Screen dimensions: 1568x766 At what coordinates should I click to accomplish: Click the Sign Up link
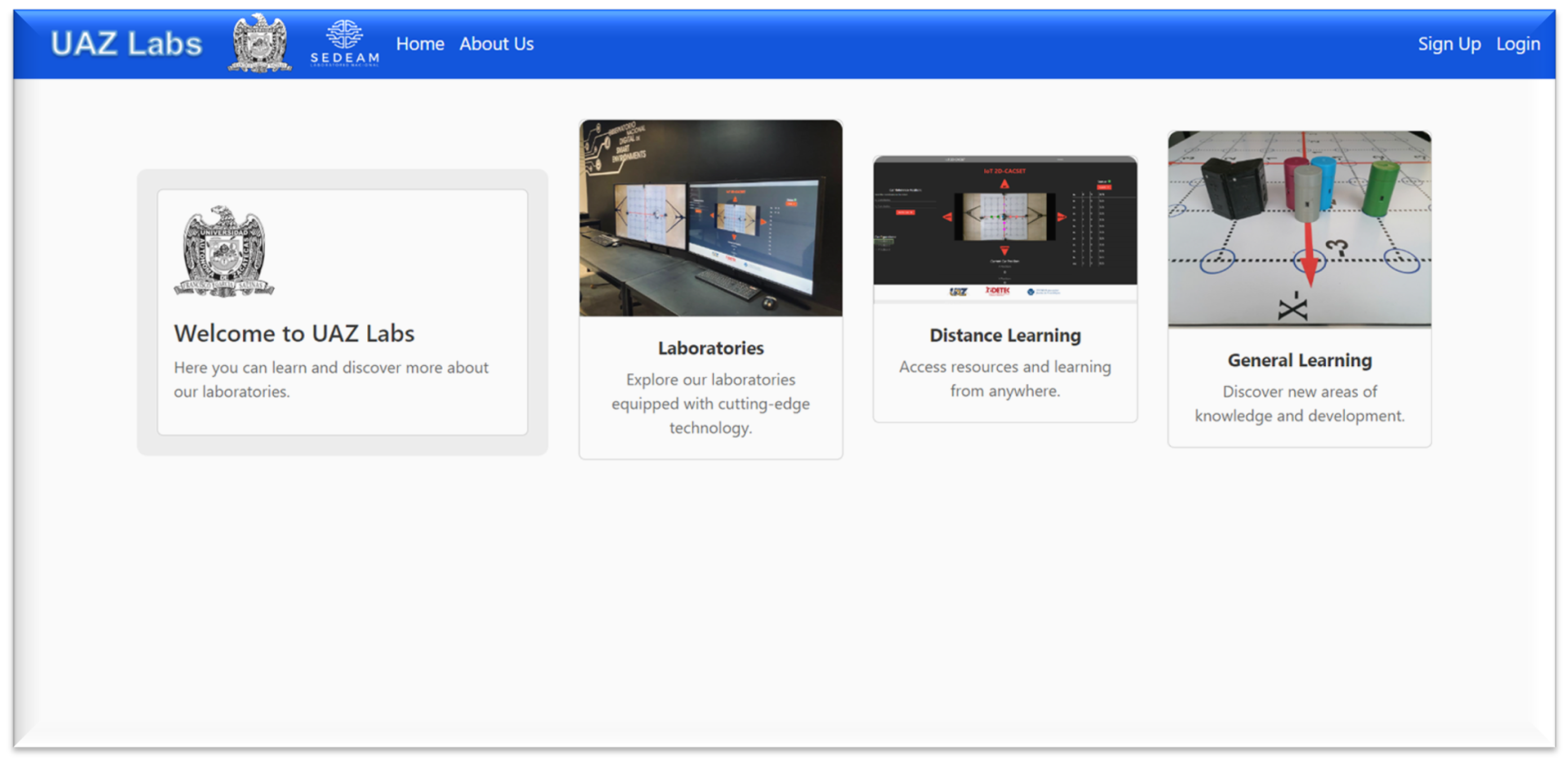[x=1449, y=44]
